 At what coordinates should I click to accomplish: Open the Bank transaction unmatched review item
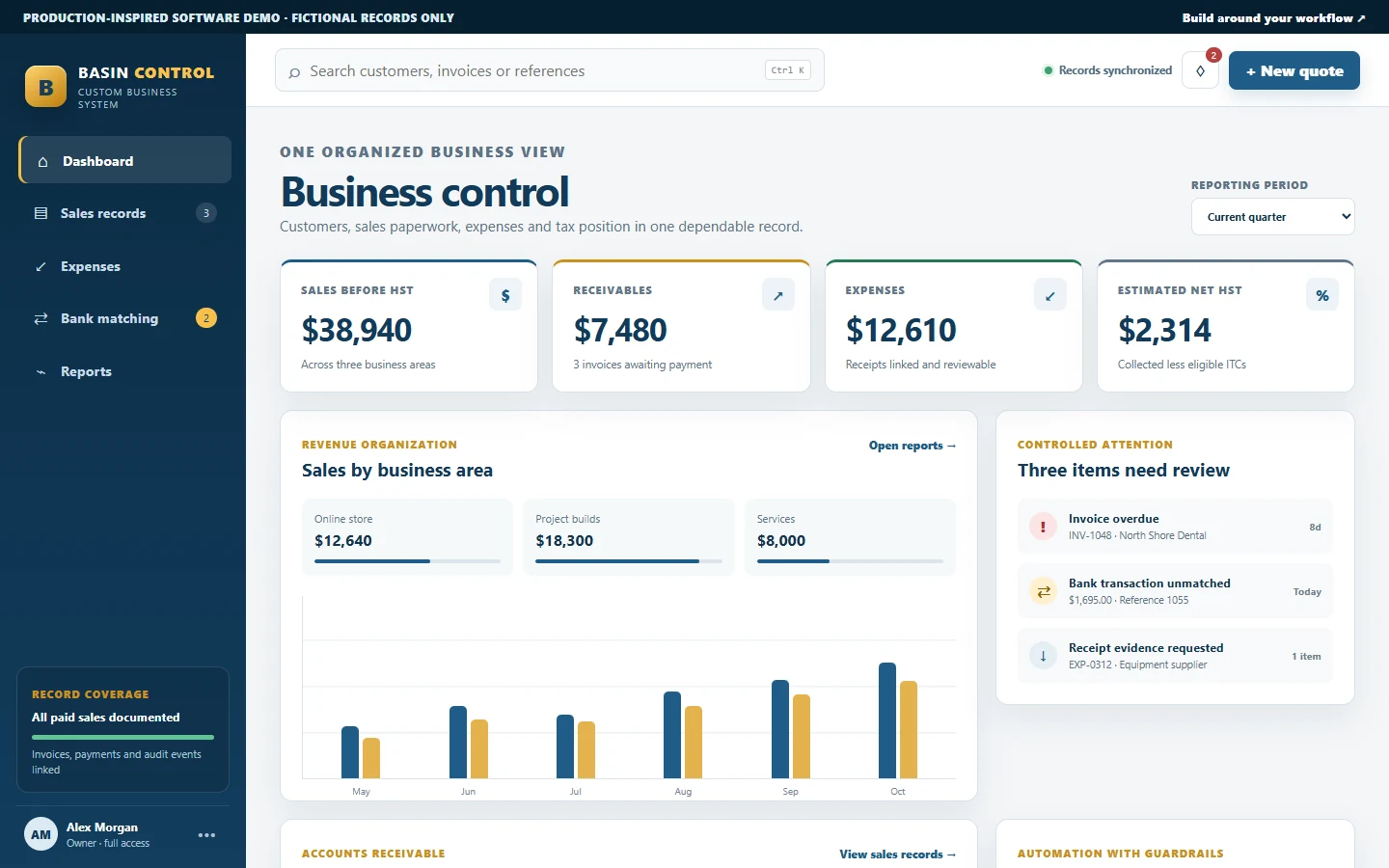click(1175, 591)
